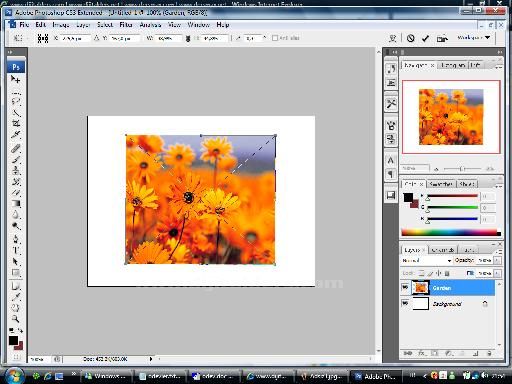Select the Crop tool
This screenshot has height=384, width=512.
(x=16, y=124)
